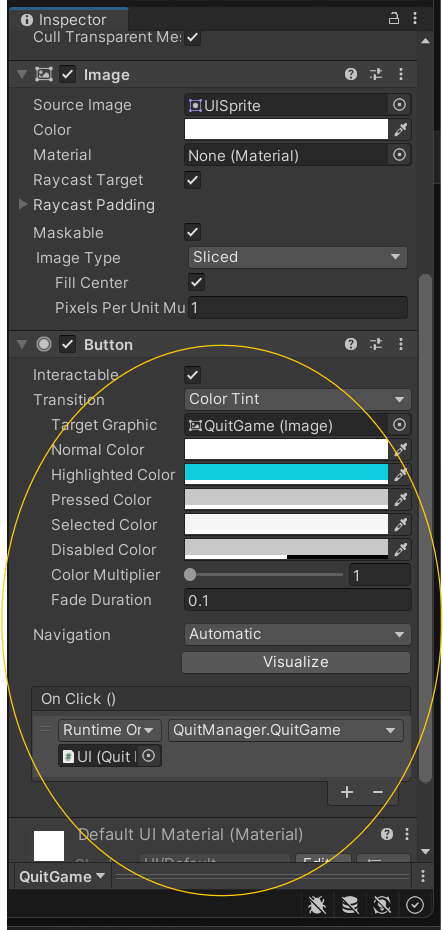The width and height of the screenshot is (443, 930).
Task: Click Pixels Per Unit Multiplier field
Action: click(298, 308)
